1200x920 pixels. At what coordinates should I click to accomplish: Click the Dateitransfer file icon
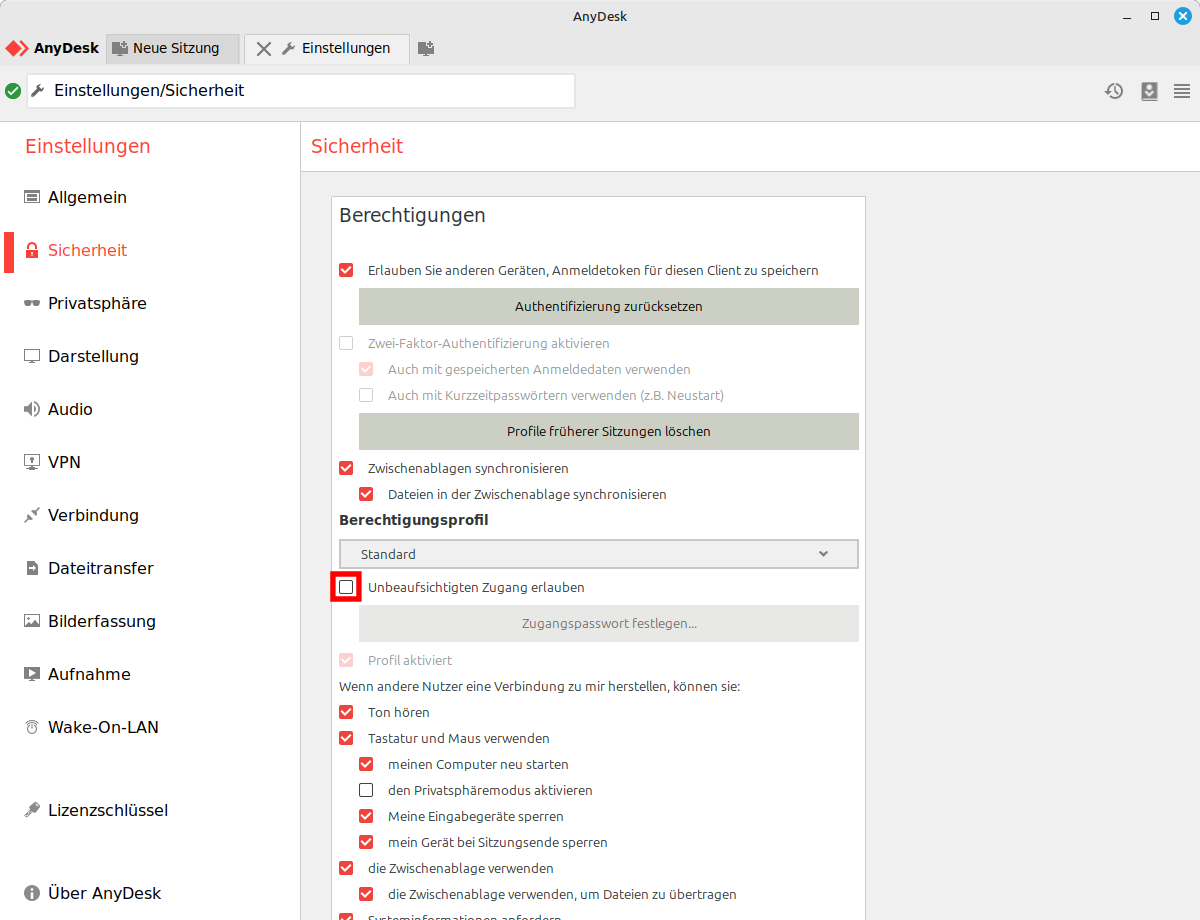coord(32,568)
